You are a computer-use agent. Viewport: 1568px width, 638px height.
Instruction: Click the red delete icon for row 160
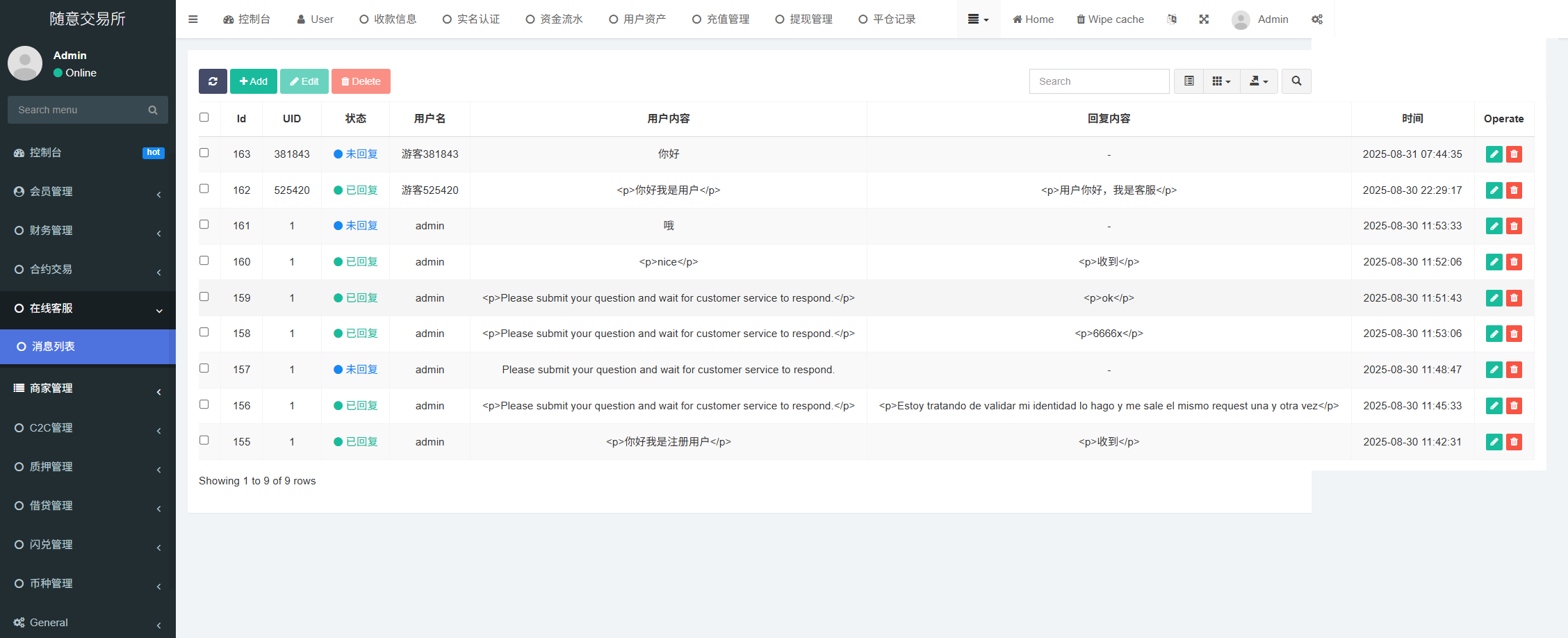click(x=1514, y=262)
